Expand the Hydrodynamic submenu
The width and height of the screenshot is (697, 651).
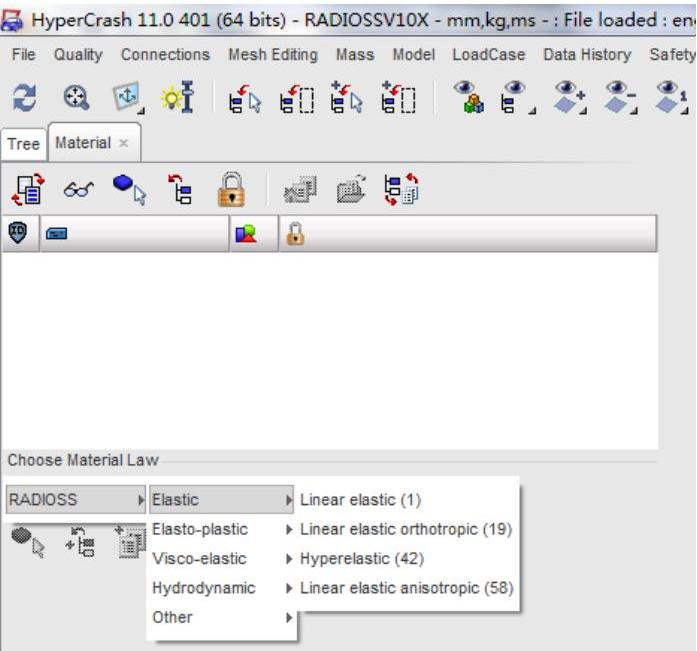pyautogui.click(x=221, y=588)
